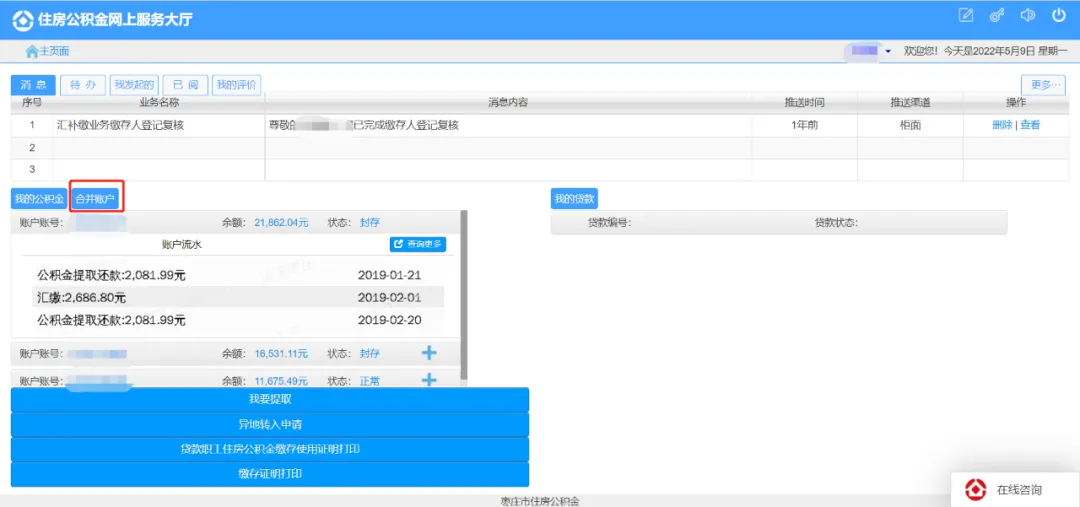
Task: Click the home icon beside 主页面
Action: 31,51
